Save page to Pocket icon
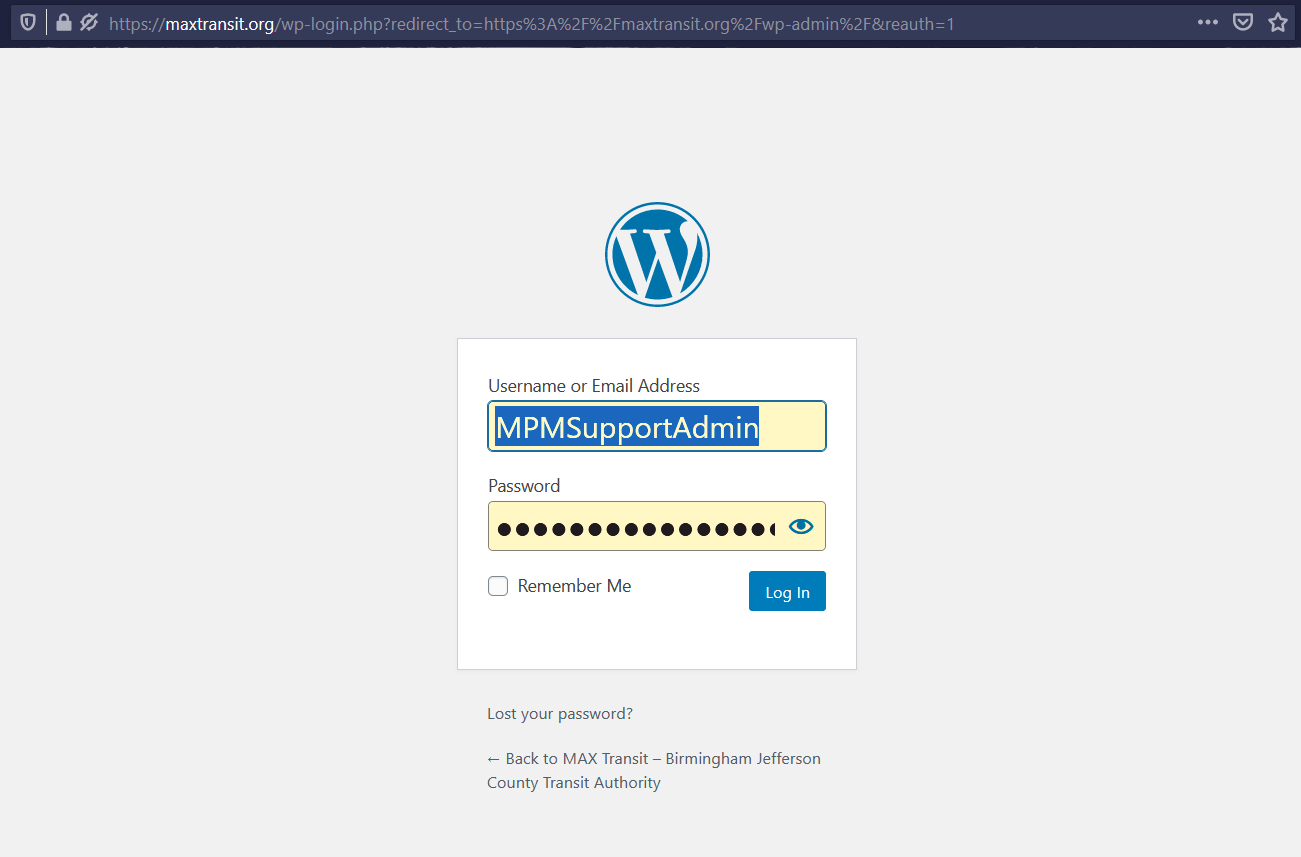The width and height of the screenshot is (1301, 857). pyautogui.click(x=1243, y=22)
